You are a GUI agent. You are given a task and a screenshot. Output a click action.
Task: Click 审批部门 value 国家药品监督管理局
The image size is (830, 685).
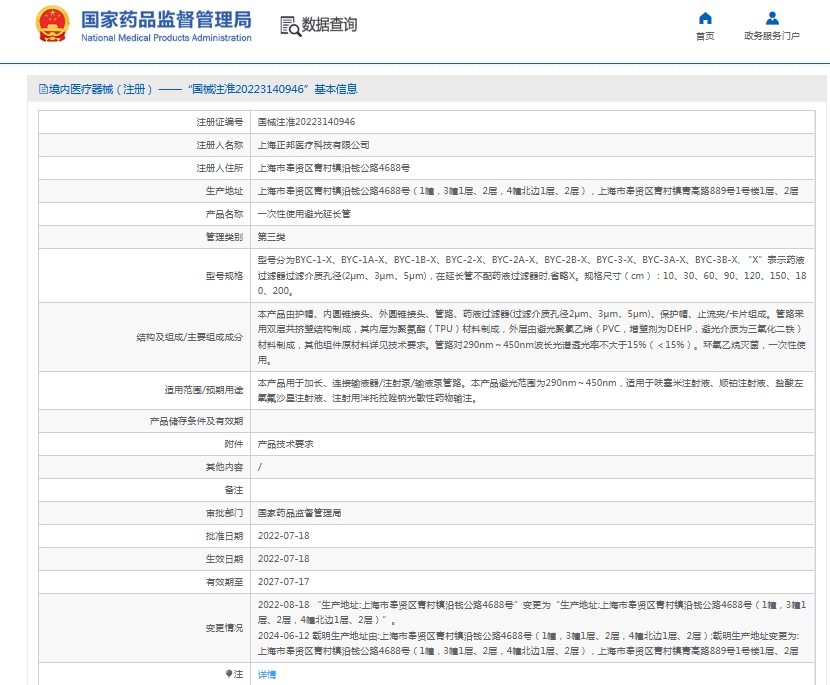point(299,513)
